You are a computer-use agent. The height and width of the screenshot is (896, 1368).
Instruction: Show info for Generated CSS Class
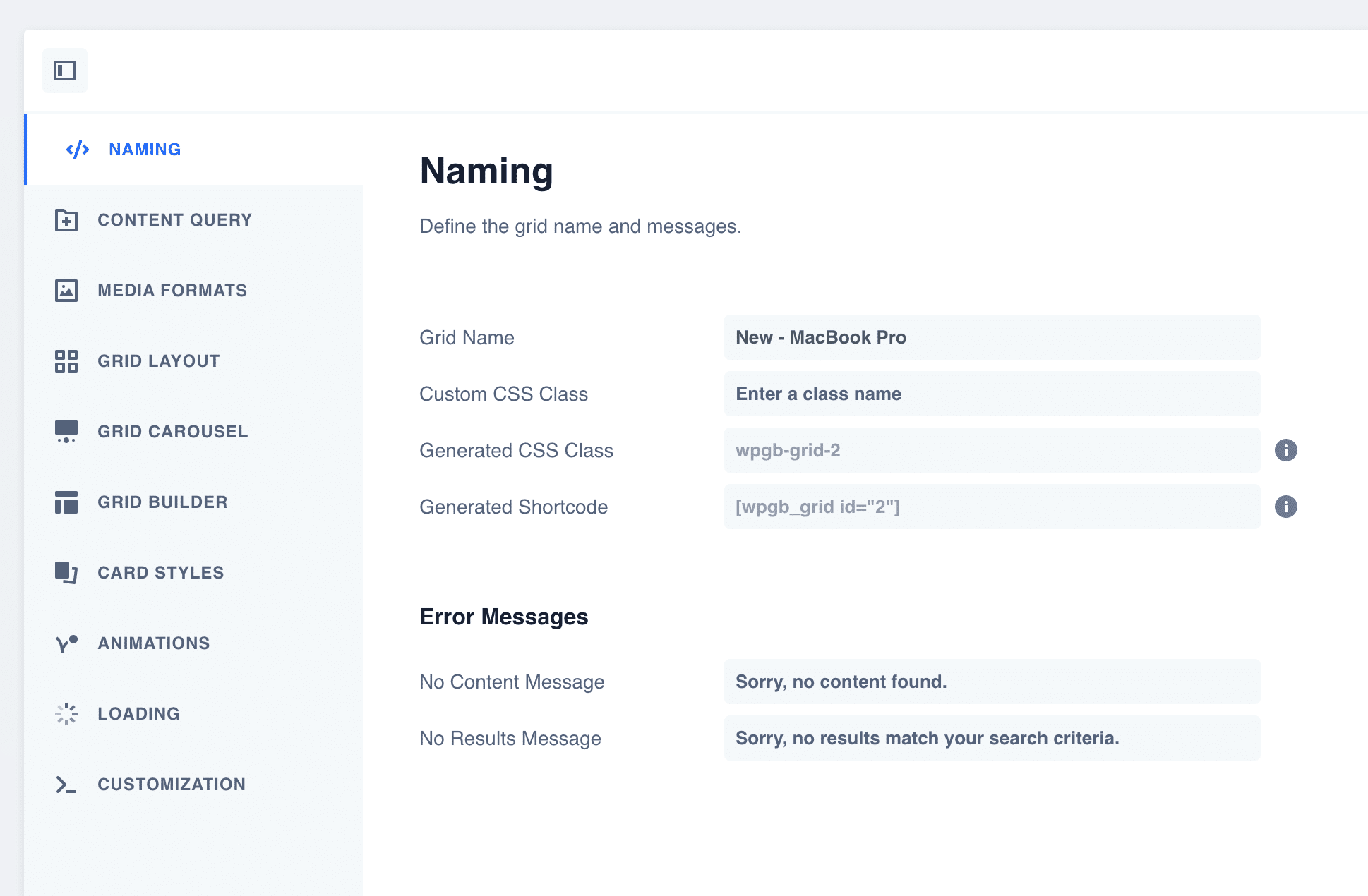click(1286, 450)
